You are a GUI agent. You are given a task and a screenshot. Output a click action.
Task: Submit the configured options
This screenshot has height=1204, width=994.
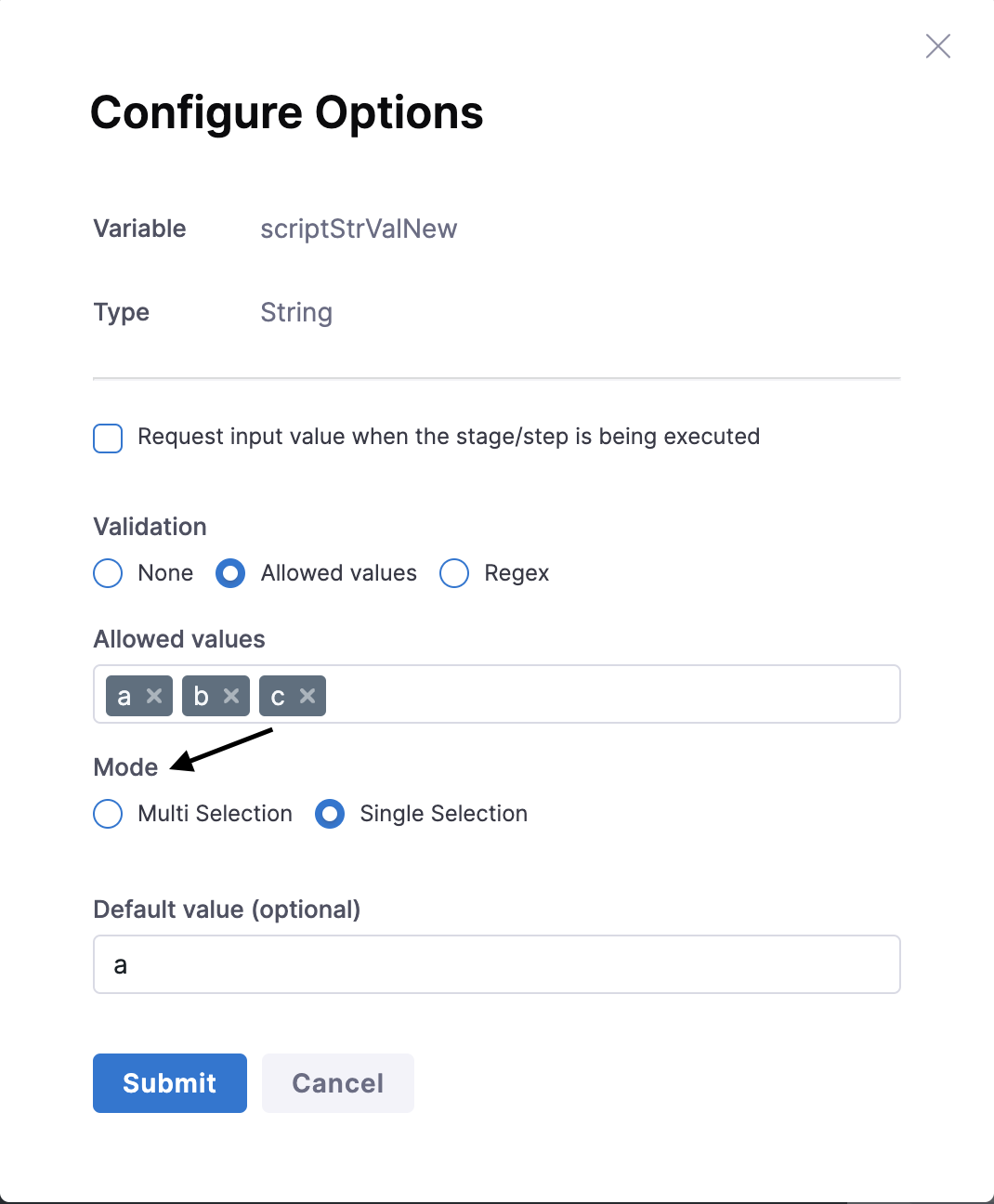point(170,1083)
